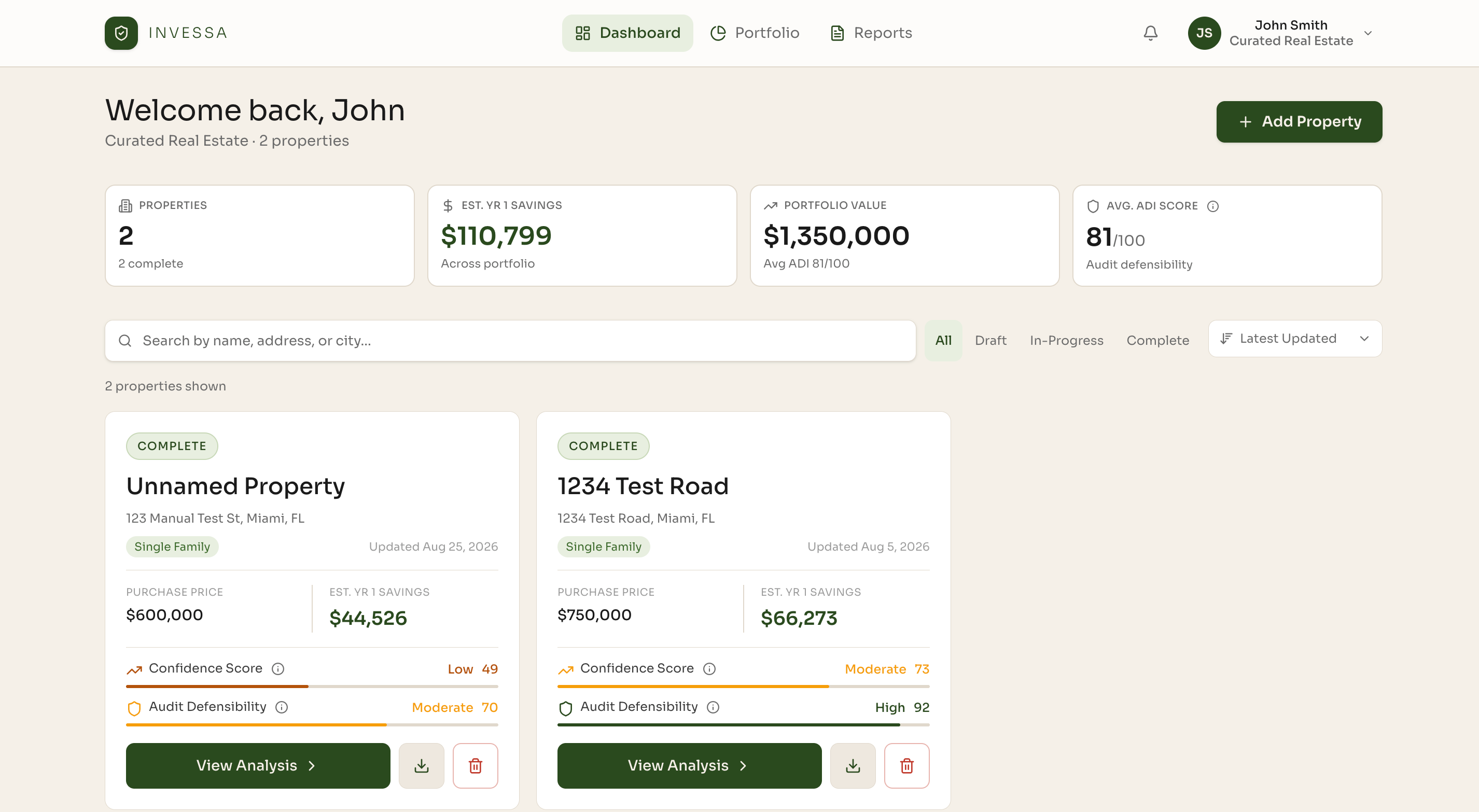Open the Portfolio tab

coord(755,33)
